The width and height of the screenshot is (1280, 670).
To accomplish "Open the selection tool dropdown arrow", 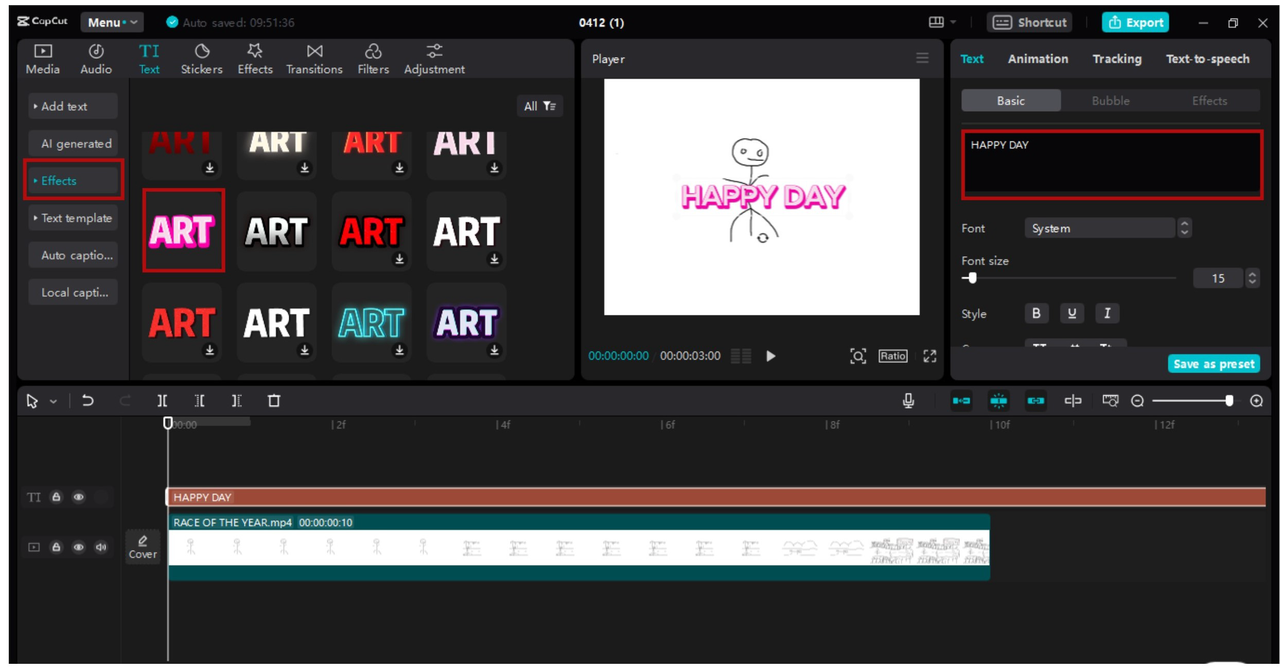I will (53, 401).
